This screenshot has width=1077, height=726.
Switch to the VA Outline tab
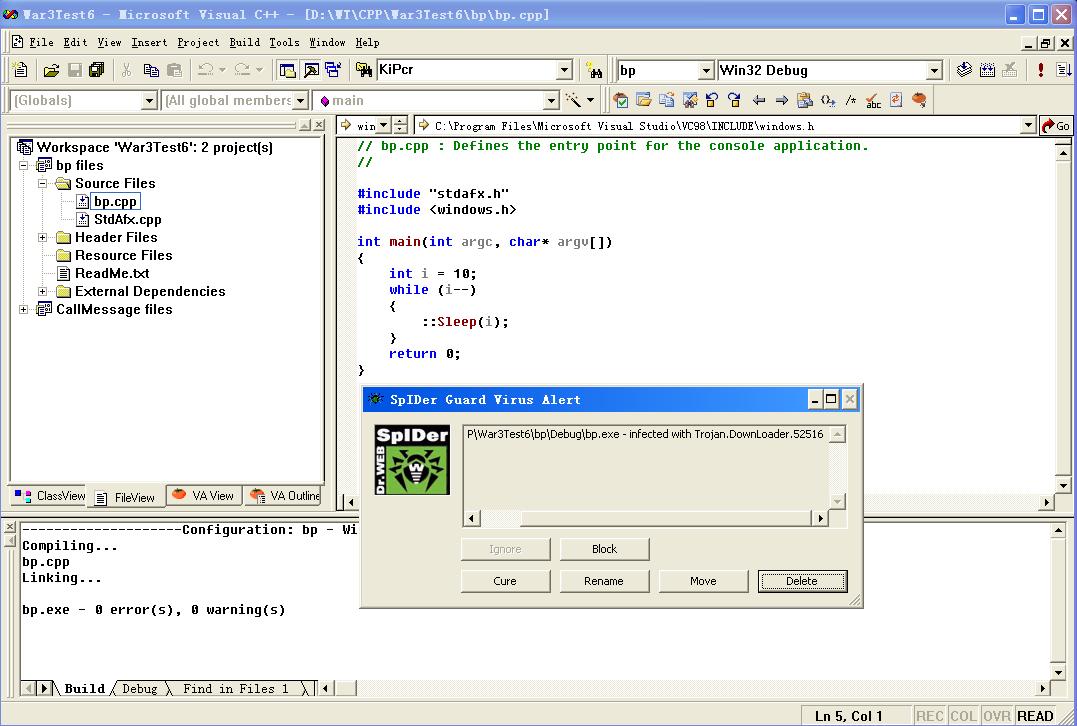pos(284,496)
